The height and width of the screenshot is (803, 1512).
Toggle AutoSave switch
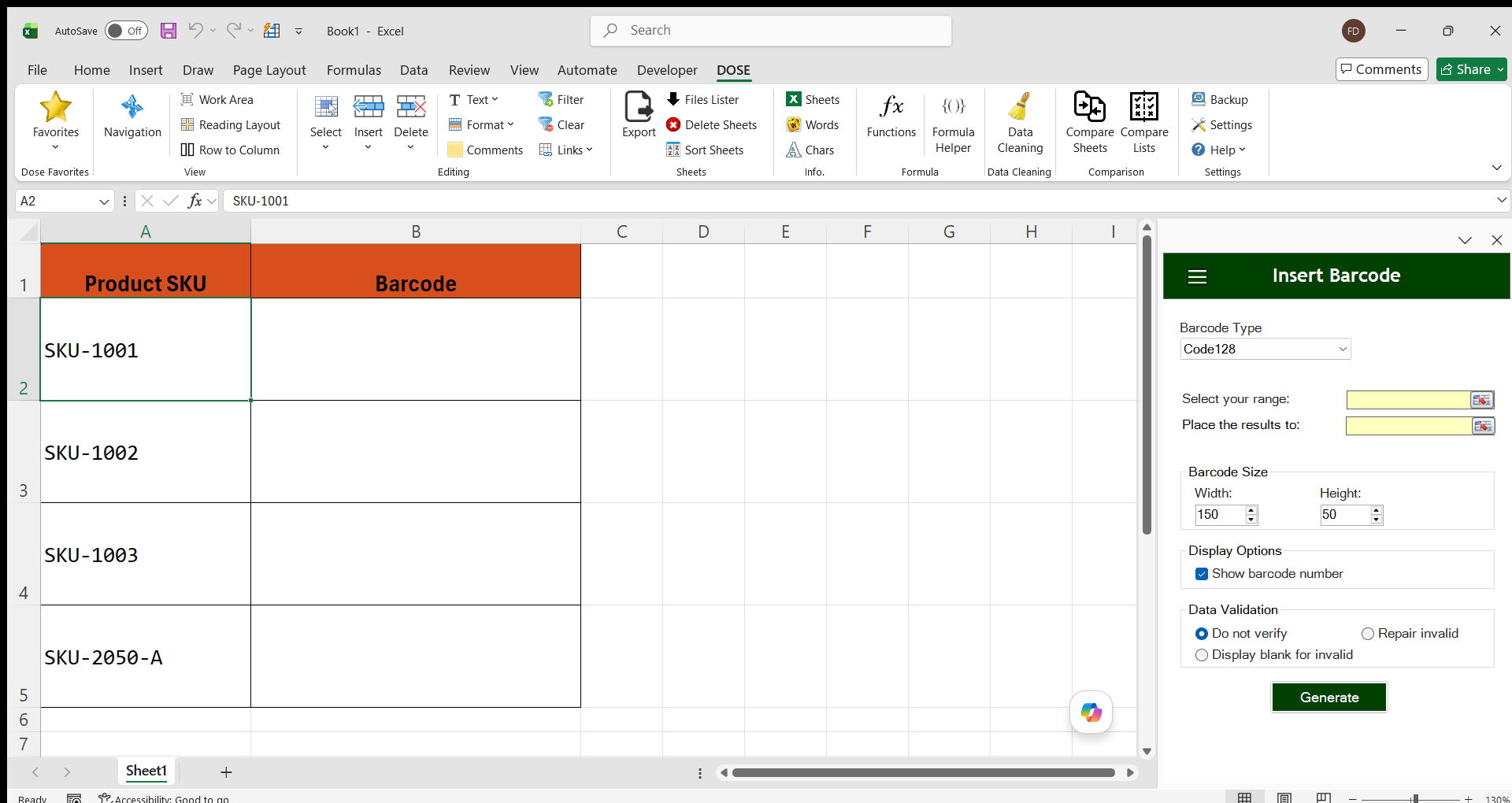click(126, 31)
